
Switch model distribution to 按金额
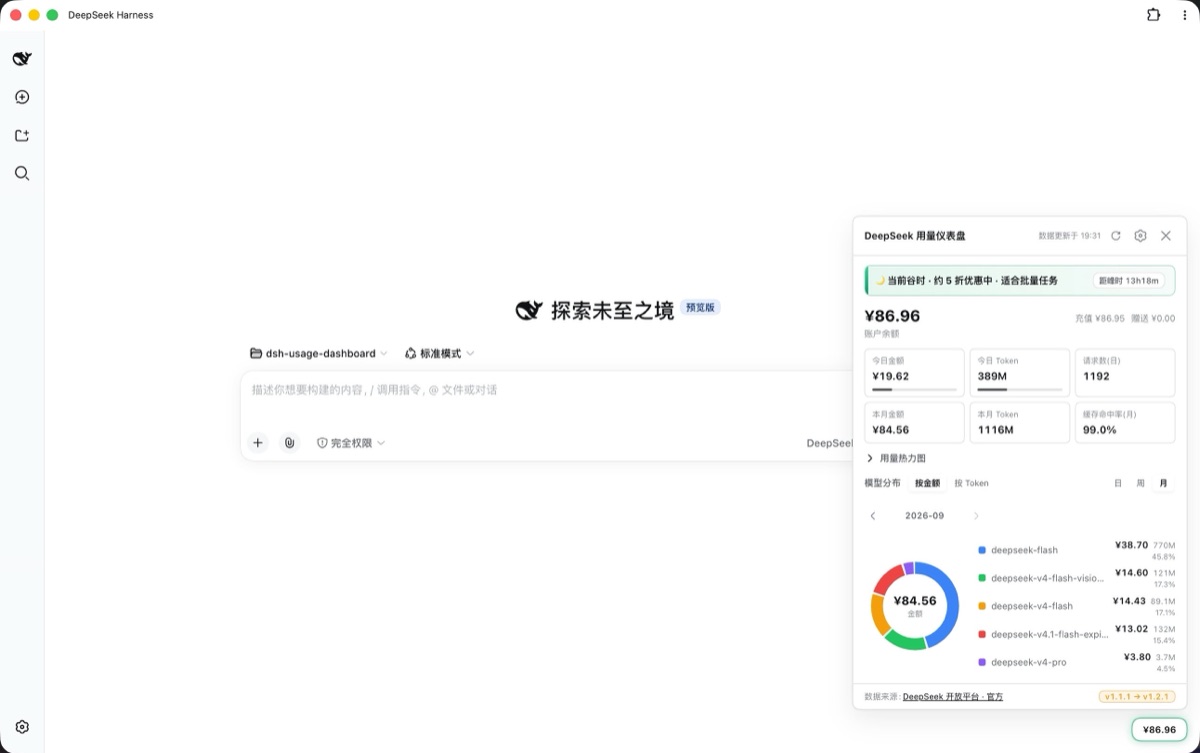(x=927, y=483)
